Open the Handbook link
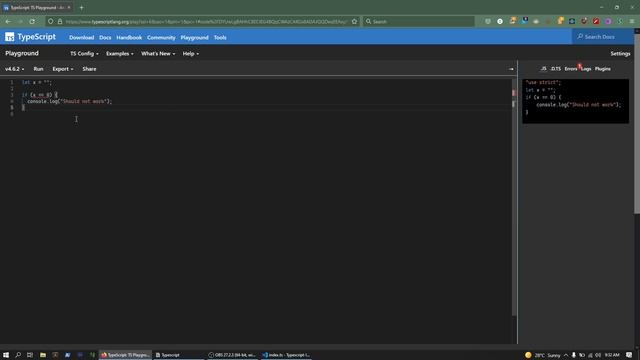This screenshot has width=640, height=360. tap(129, 38)
